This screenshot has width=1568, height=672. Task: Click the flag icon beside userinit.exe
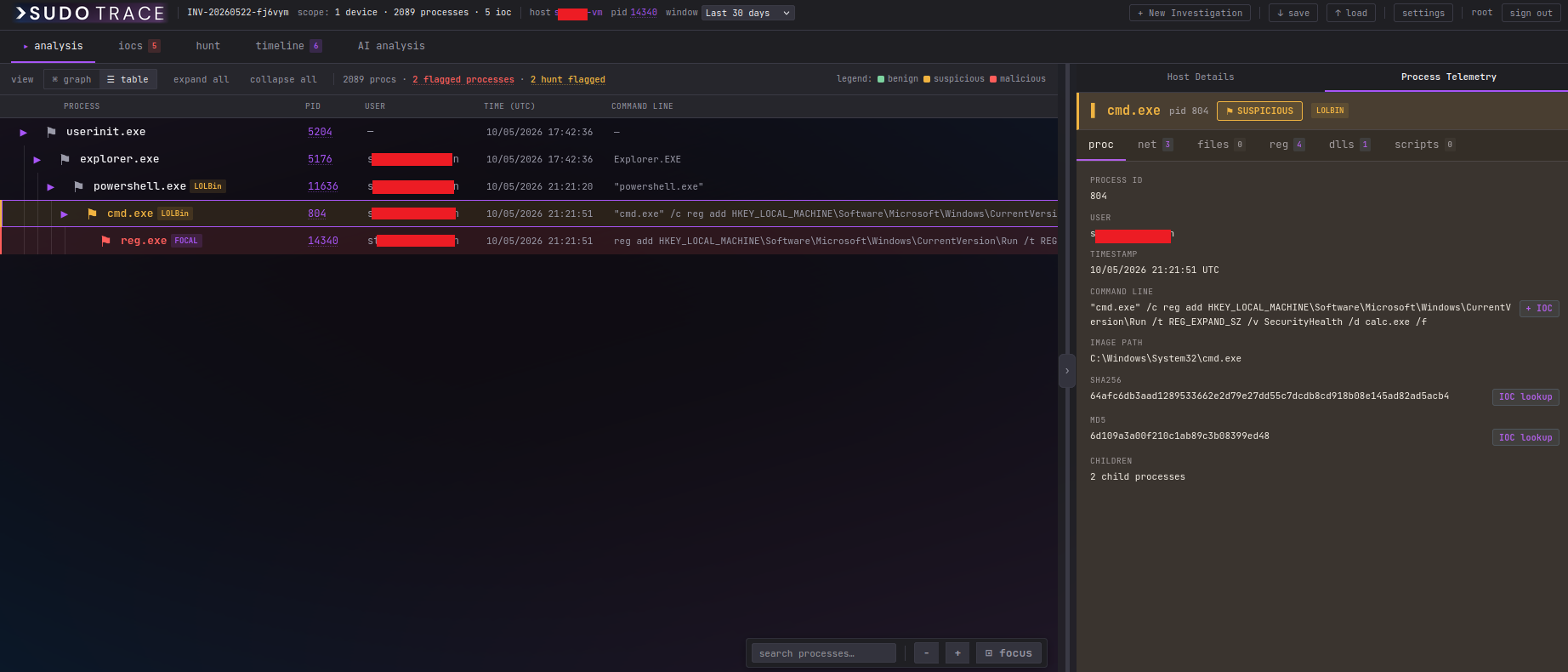(x=51, y=132)
